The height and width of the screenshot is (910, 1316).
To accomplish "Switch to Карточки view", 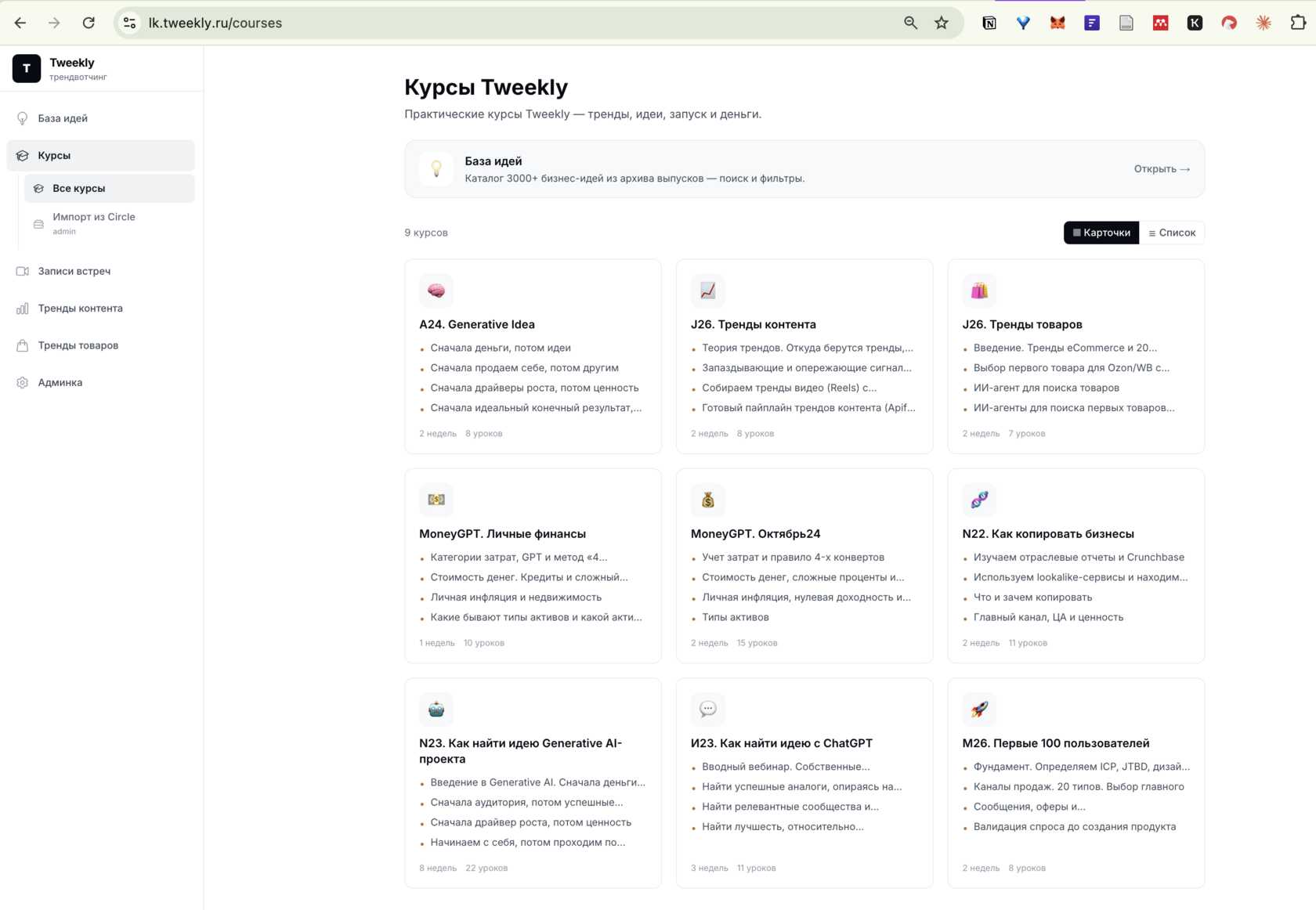I will click(1101, 233).
